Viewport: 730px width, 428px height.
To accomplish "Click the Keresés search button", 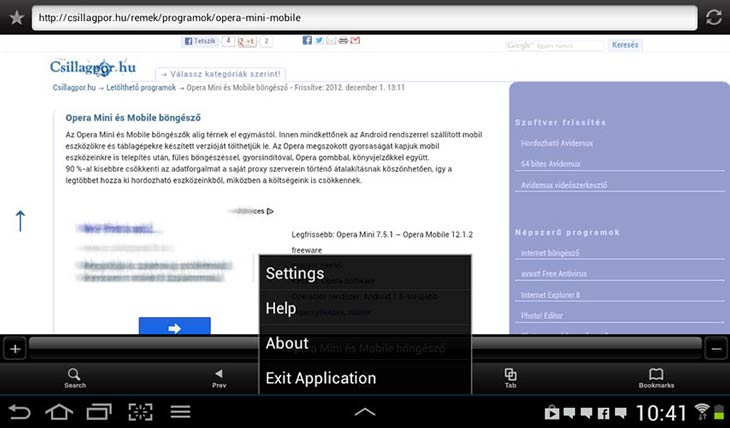I will point(625,45).
